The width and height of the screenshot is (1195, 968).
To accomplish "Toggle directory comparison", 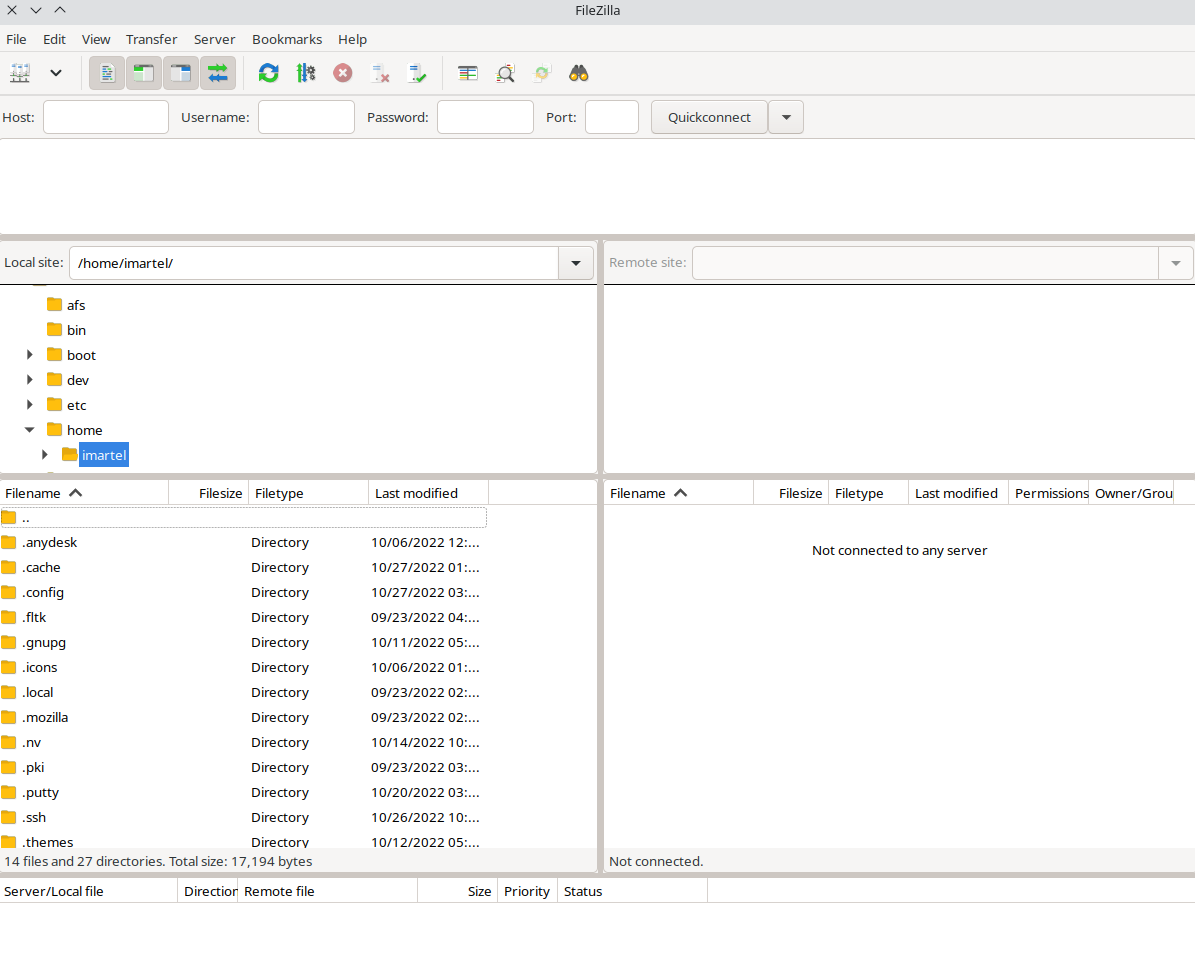I will pyautogui.click(x=505, y=73).
